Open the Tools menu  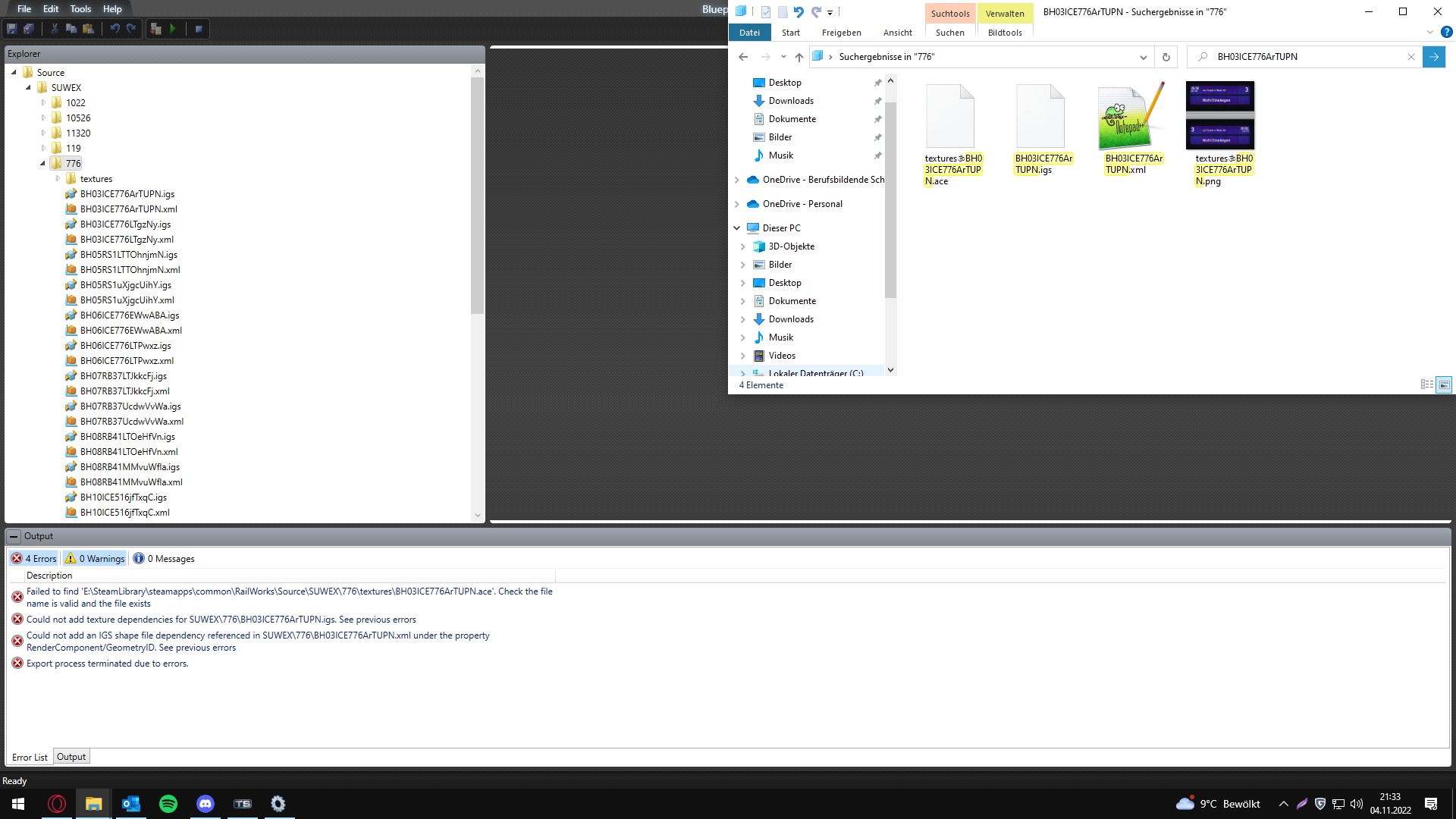[x=80, y=9]
